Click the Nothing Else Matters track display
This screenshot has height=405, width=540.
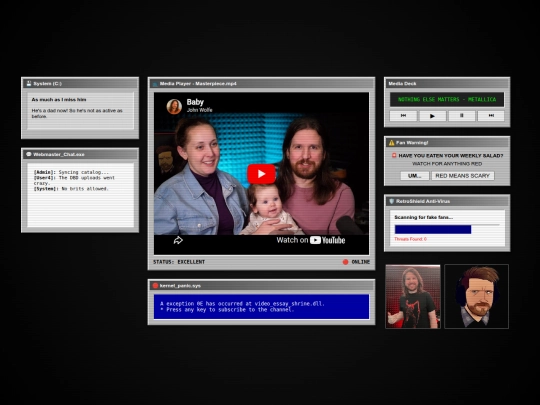pyautogui.click(x=447, y=100)
